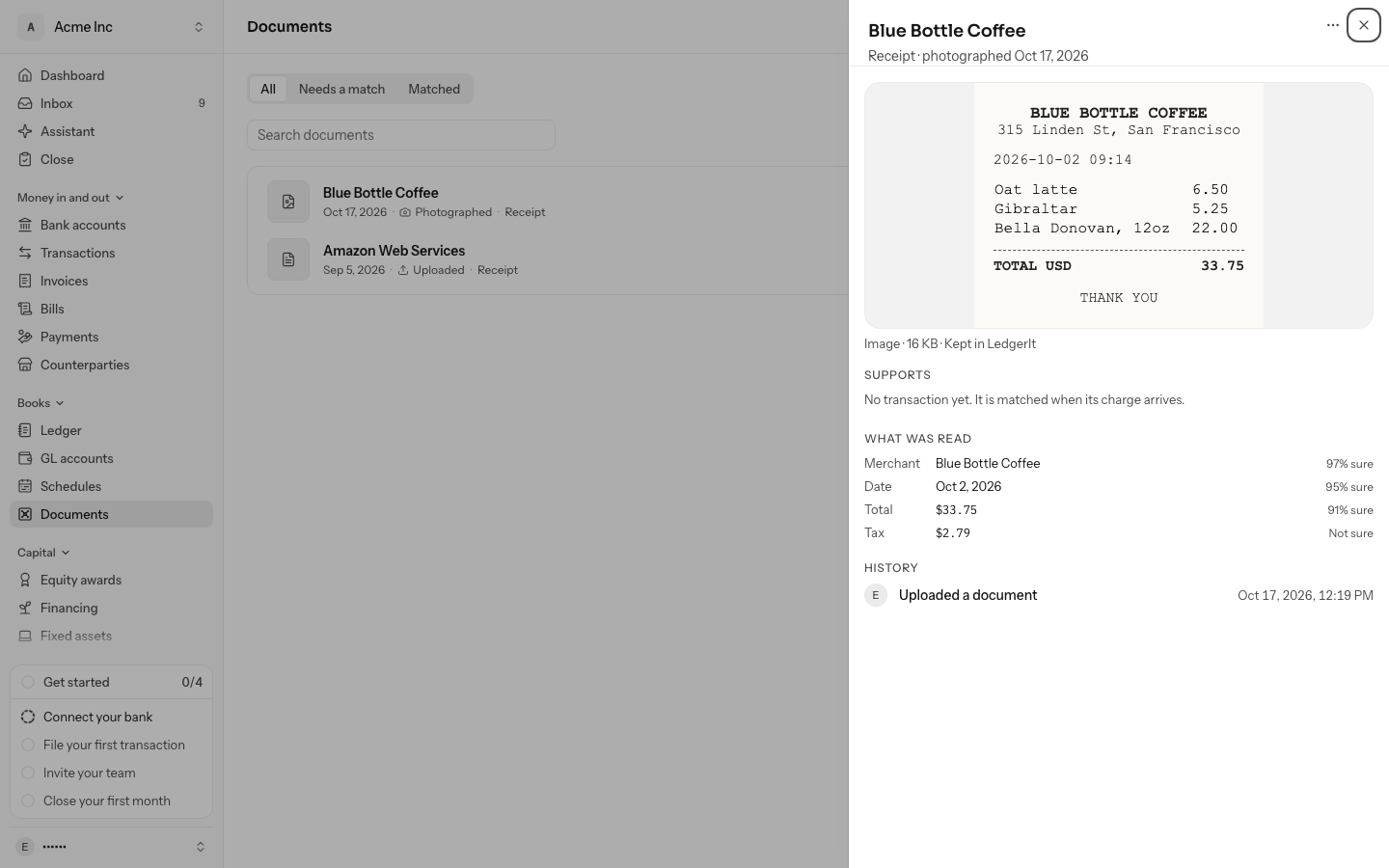Open the Counterparties store icon
The image size is (1389, 868).
25,365
